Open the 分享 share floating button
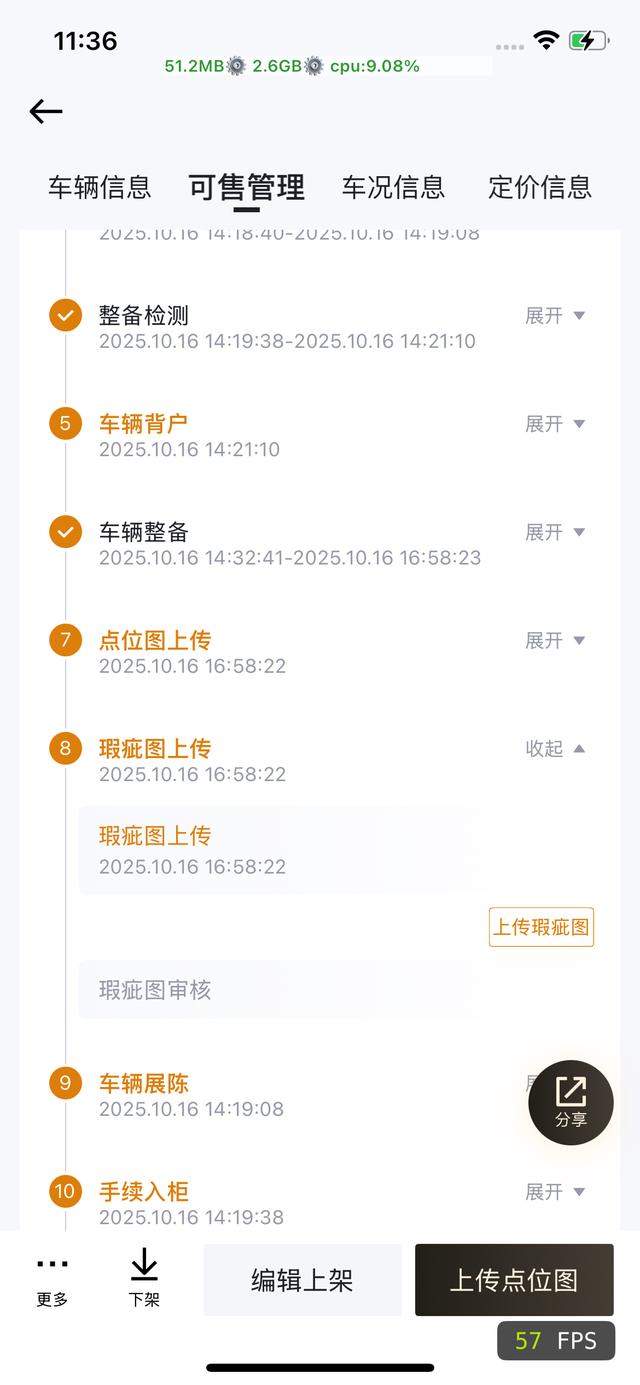 coord(571,1102)
